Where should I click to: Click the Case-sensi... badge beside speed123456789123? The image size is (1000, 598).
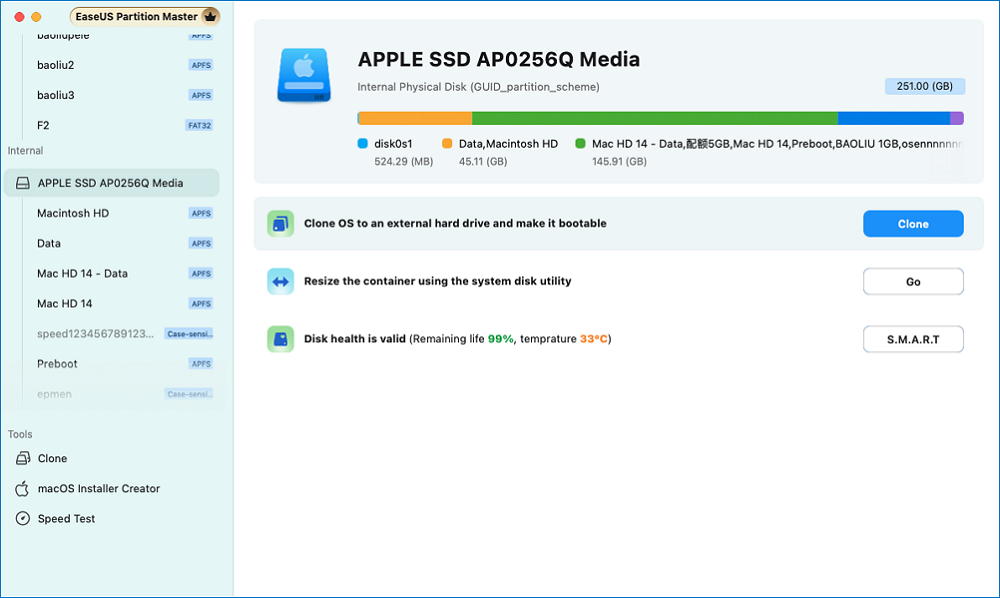[189, 333]
